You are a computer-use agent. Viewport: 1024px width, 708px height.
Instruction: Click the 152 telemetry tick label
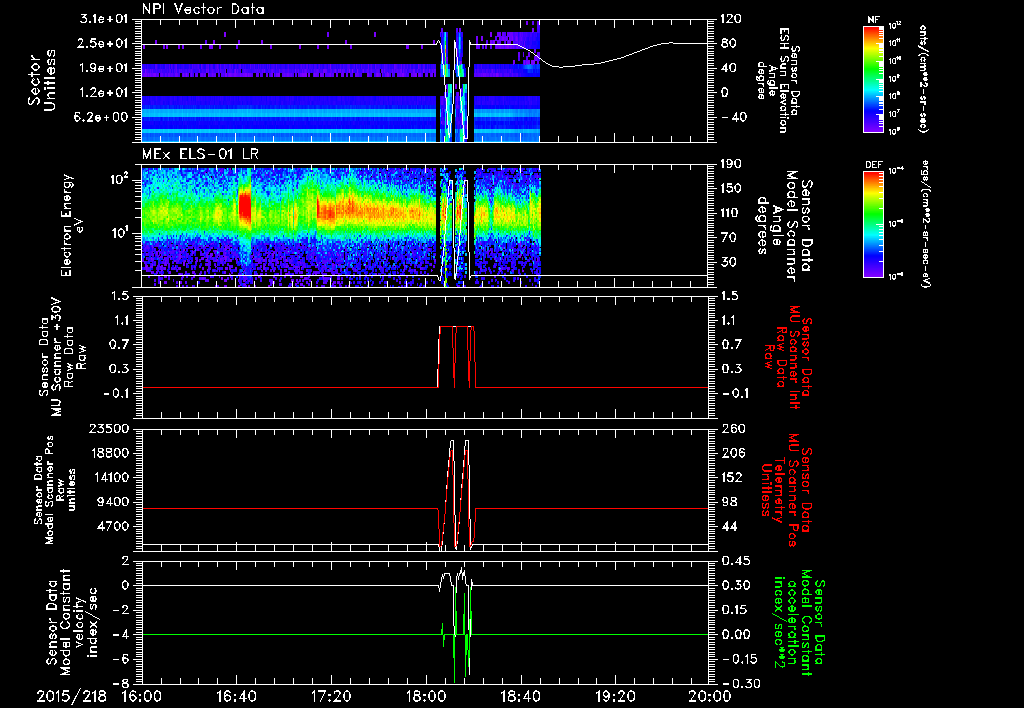733,478
